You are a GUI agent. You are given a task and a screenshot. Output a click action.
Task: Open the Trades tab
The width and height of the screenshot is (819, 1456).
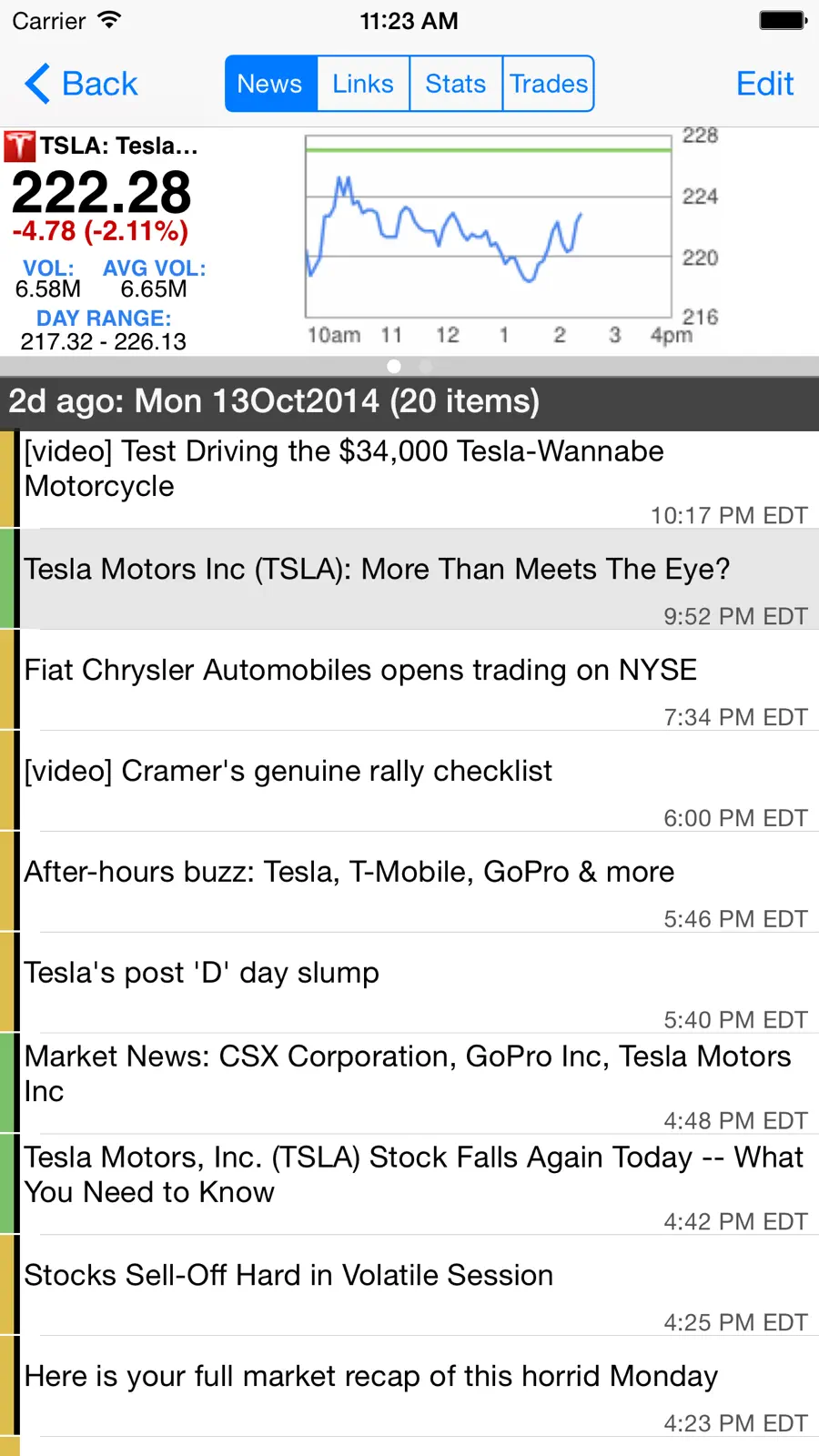click(549, 84)
